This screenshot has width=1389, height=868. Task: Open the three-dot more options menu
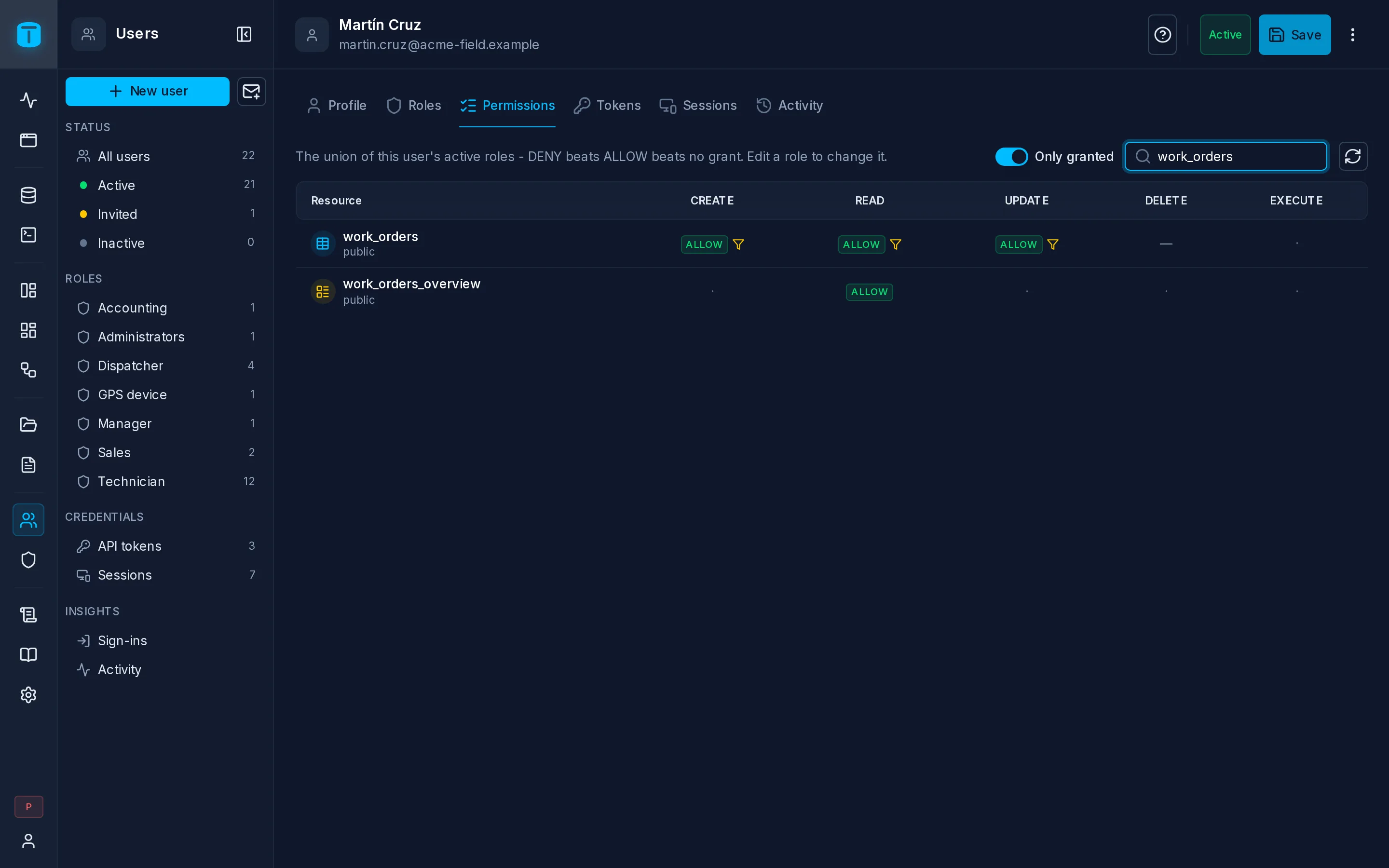[x=1352, y=34]
